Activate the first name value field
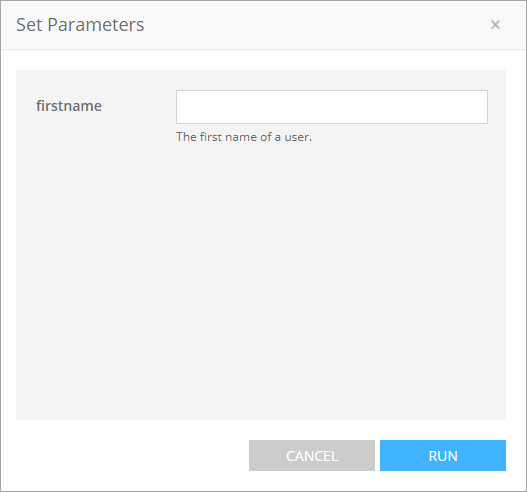Image resolution: width=527 pixels, height=492 pixels. [332, 107]
